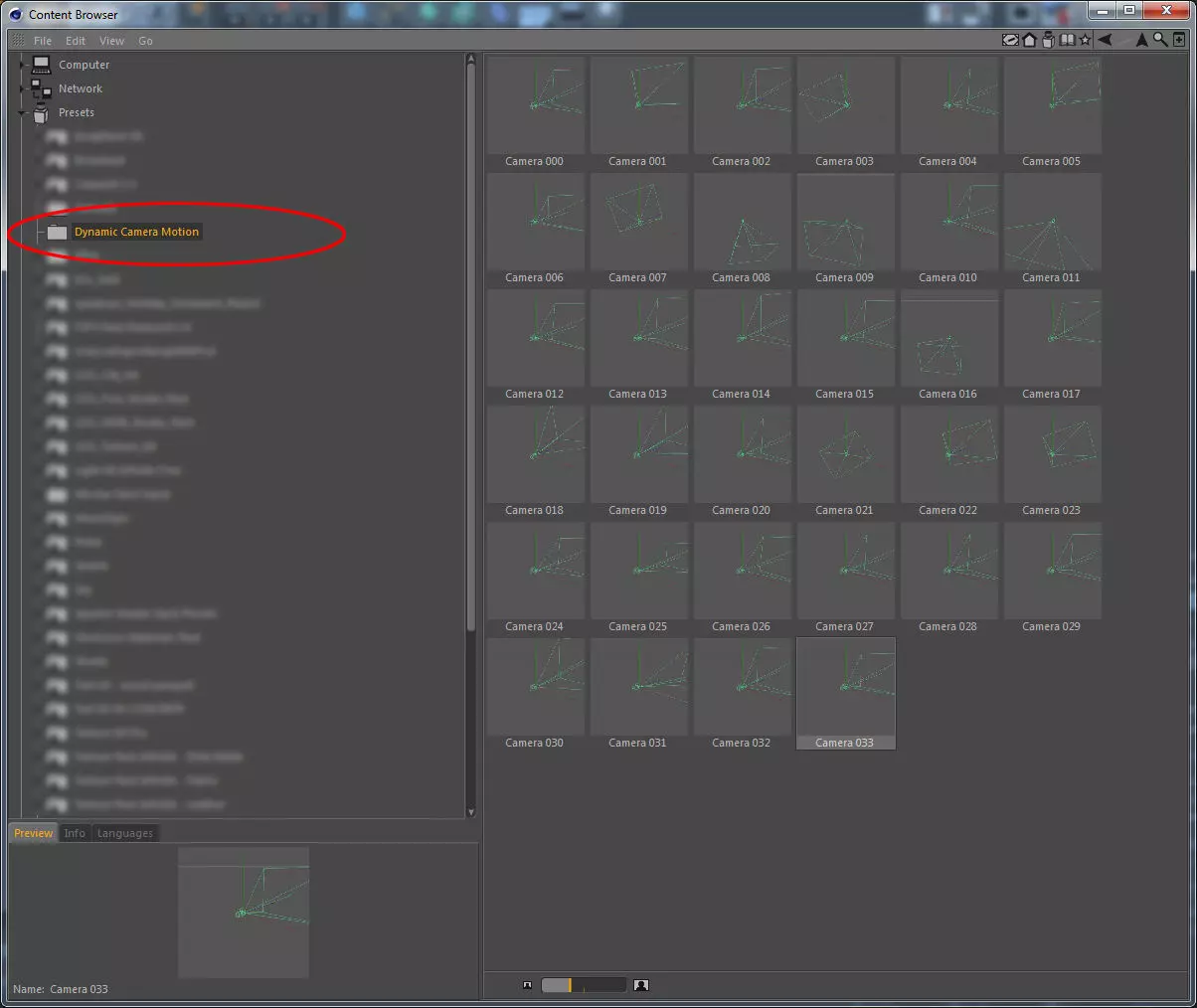Expand the Computer tree node
The width and height of the screenshot is (1197, 1008).
coord(22,65)
